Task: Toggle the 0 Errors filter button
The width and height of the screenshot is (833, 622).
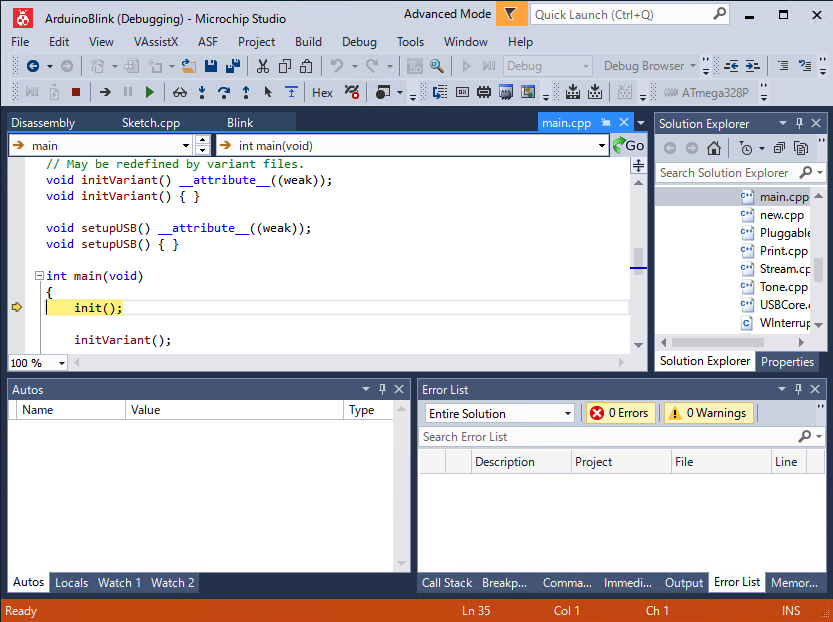Action: click(x=620, y=413)
